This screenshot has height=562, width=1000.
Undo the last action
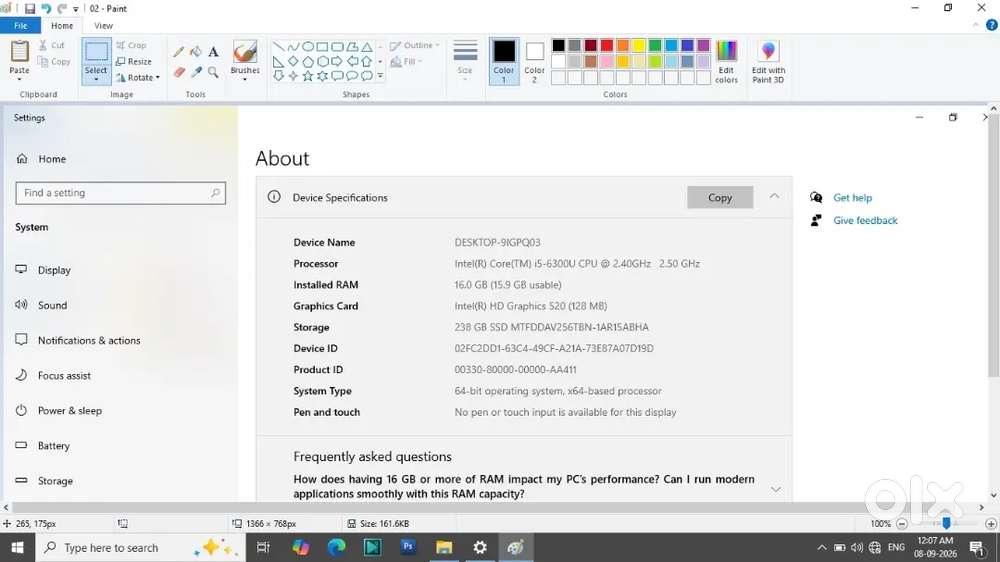point(46,9)
